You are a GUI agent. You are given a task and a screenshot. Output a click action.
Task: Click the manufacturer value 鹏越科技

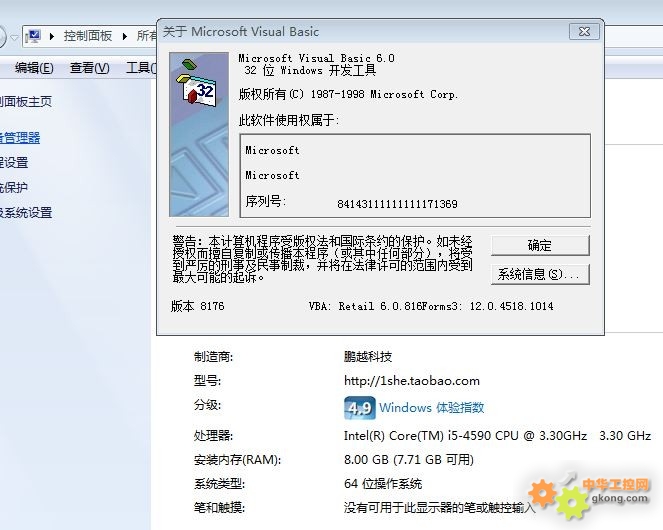click(368, 357)
